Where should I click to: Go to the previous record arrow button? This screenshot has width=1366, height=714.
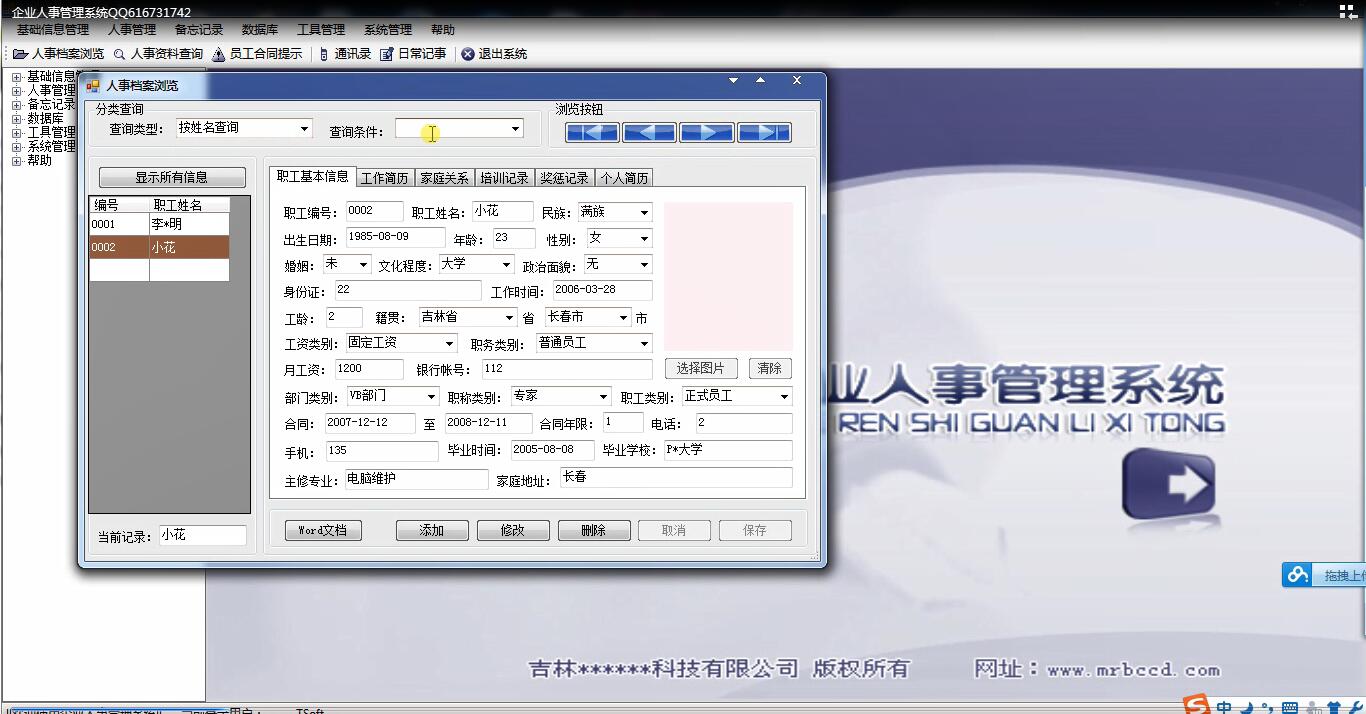pyautogui.click(x=649, y=132)
